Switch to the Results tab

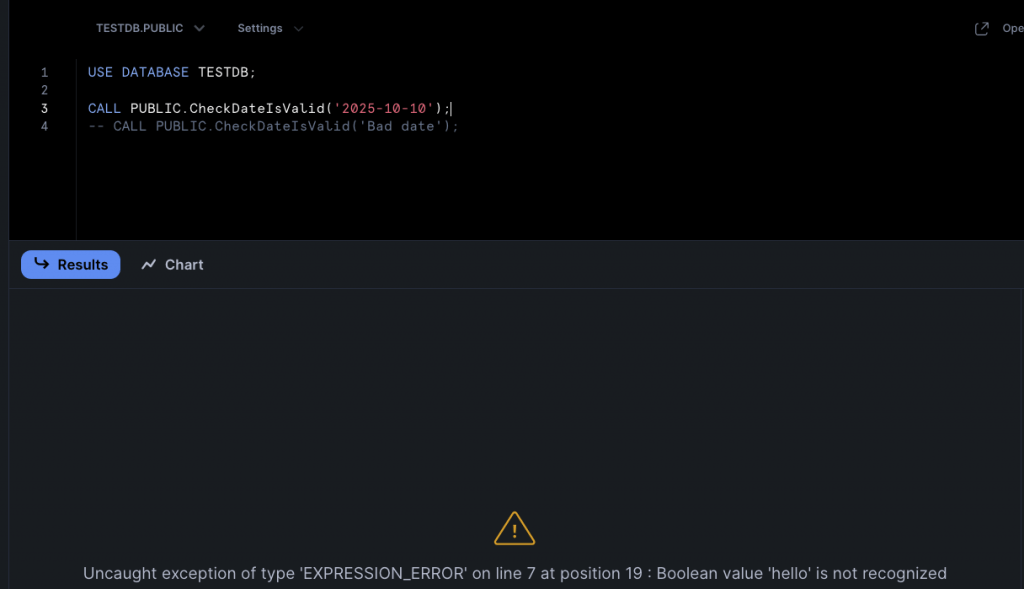click(x=71, y=264)
